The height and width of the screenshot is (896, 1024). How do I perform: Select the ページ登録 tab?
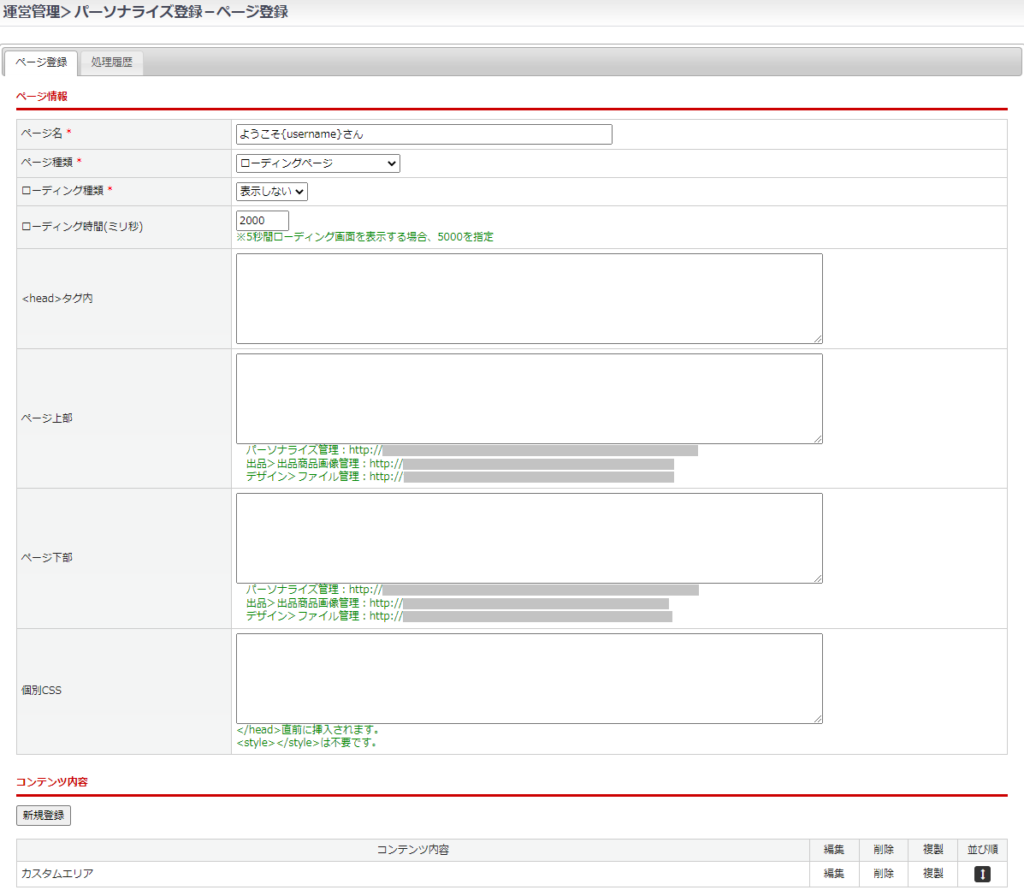(x=42, y=62)
